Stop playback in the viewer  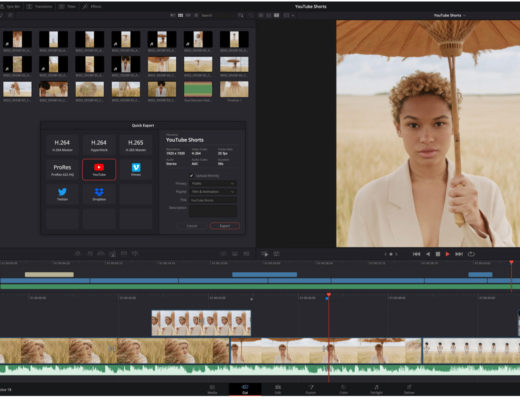[x=438, y=254]
